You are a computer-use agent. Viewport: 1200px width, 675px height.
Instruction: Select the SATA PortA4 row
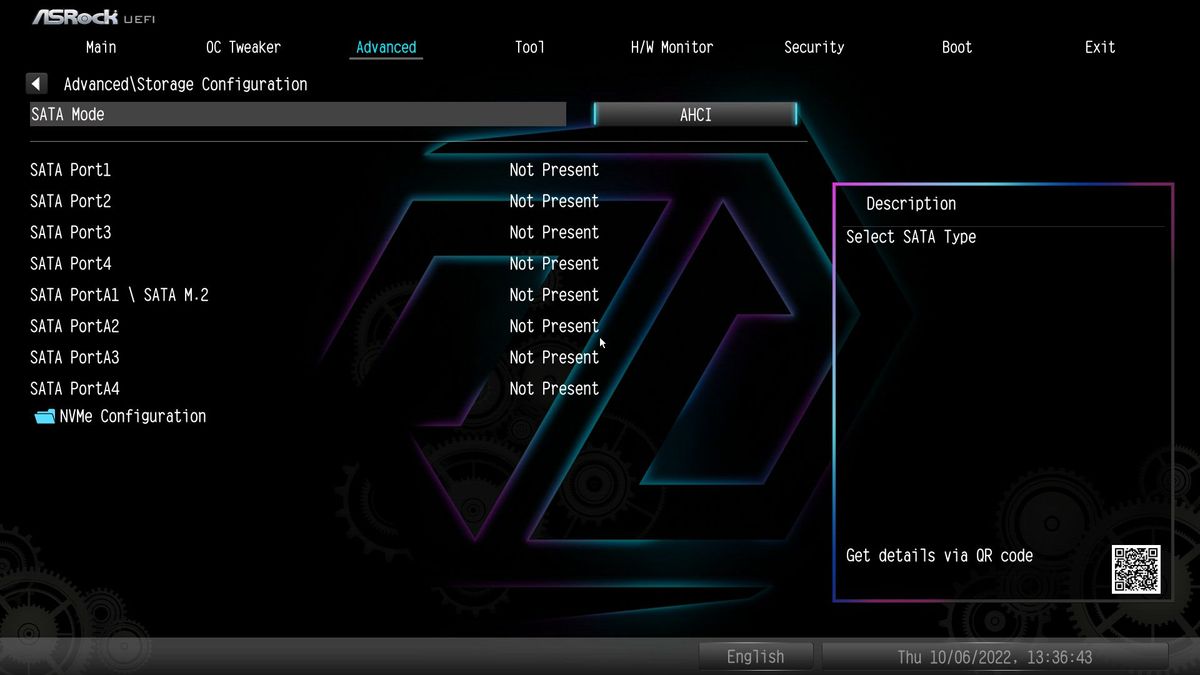(315, 388)
